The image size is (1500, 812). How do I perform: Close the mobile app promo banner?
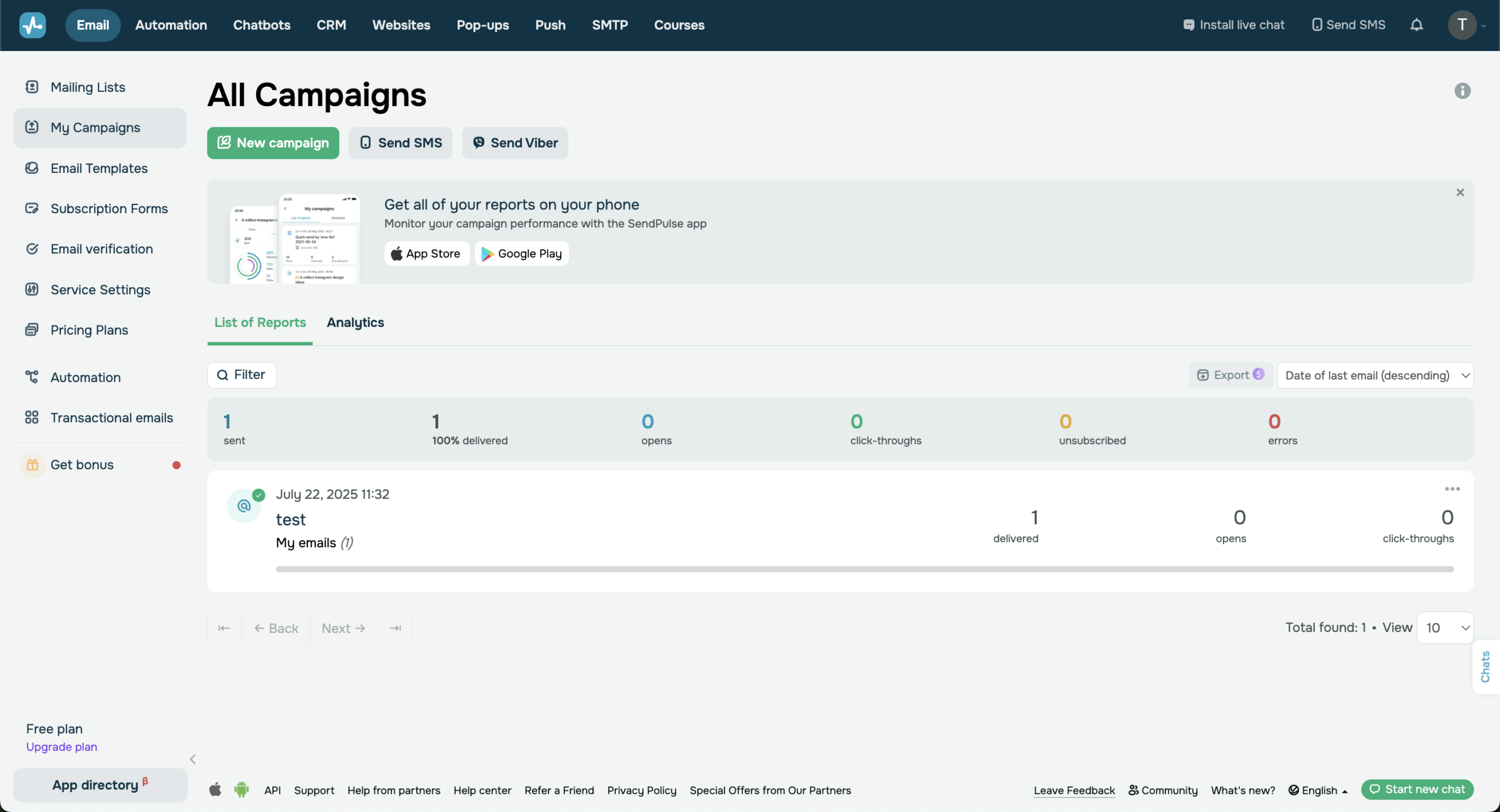coord(1460,192)
